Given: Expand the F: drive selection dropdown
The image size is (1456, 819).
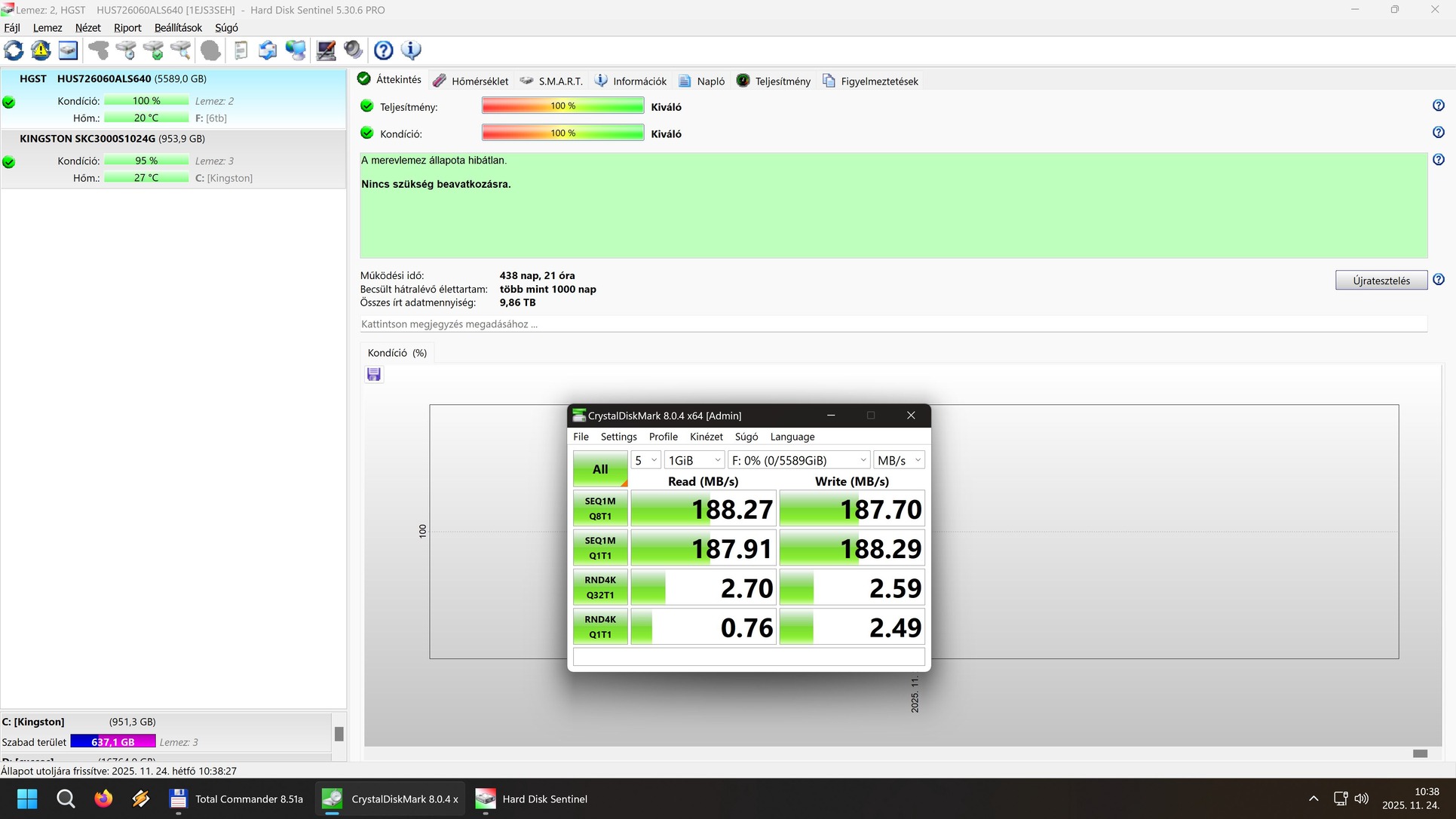Looking at the screenshot, I should pos(799,460).
